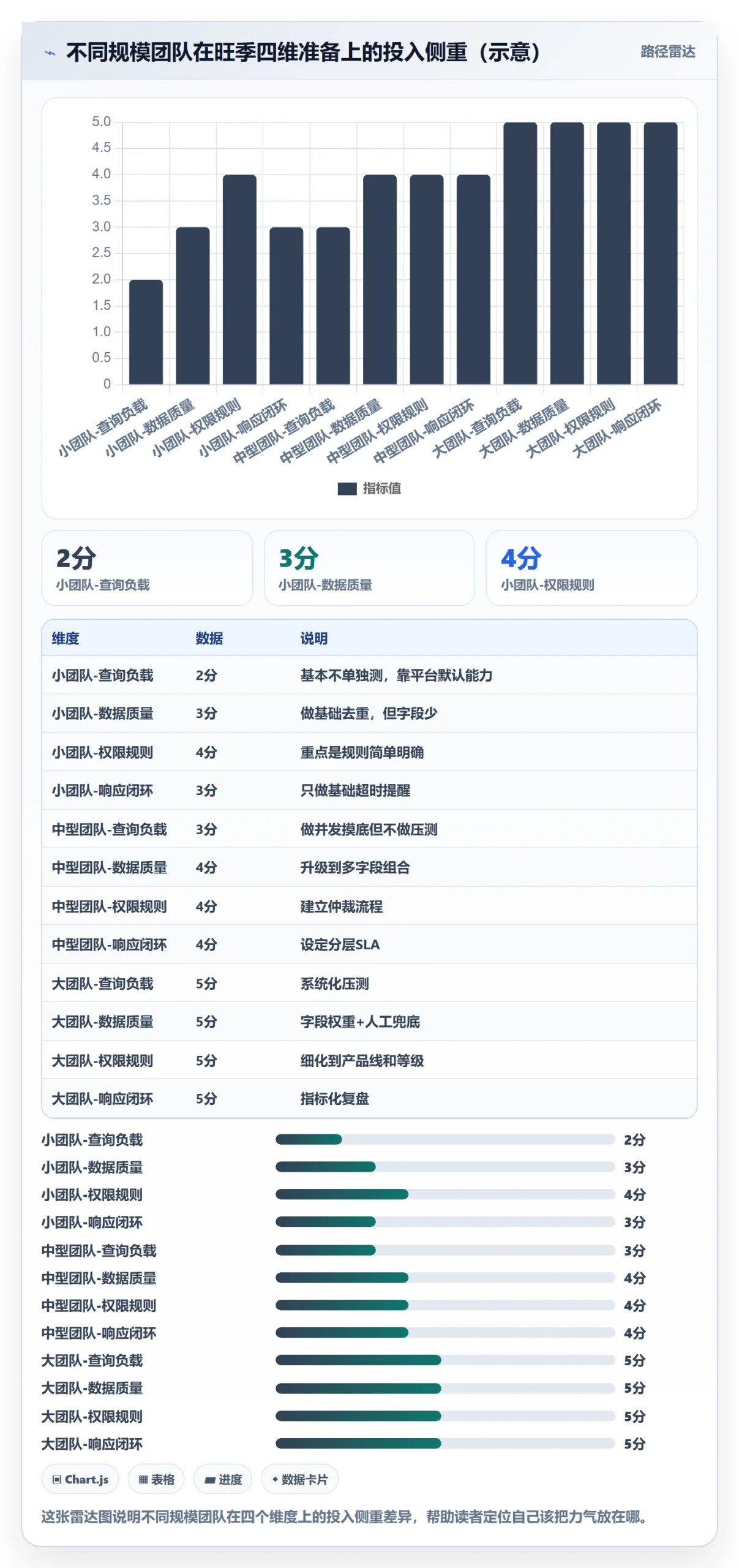Click the diamond icon in 数据卡片 tag
Screen dimensions: 739x1568
pyautogui.click(x=275, y=1479)
